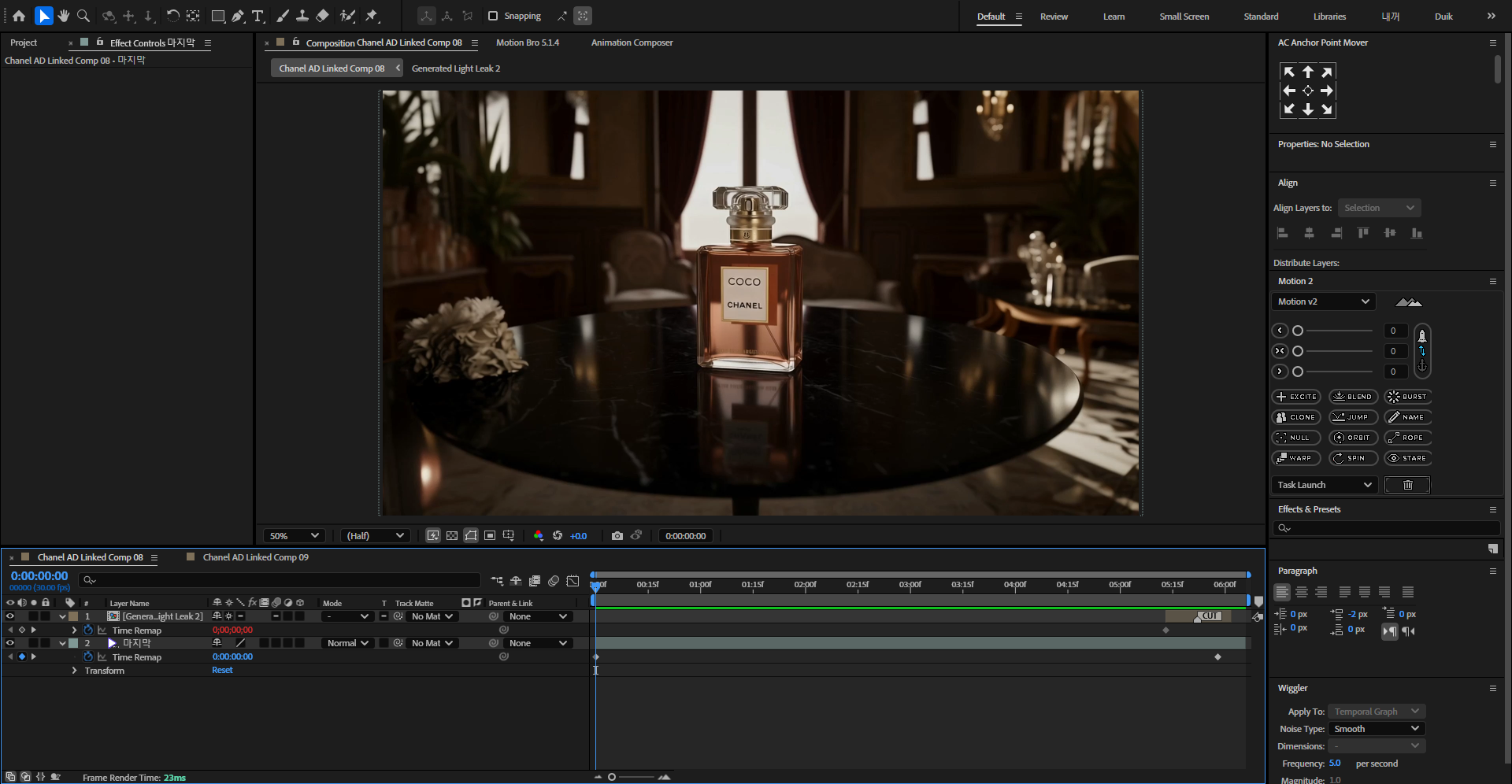
Task: Open the Motion Bro 5.1.4 tab
Action: click(x=528, y=43)
